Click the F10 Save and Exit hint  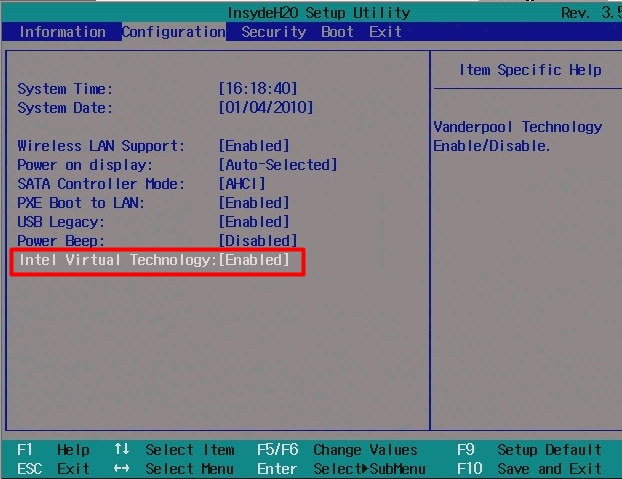530,469
